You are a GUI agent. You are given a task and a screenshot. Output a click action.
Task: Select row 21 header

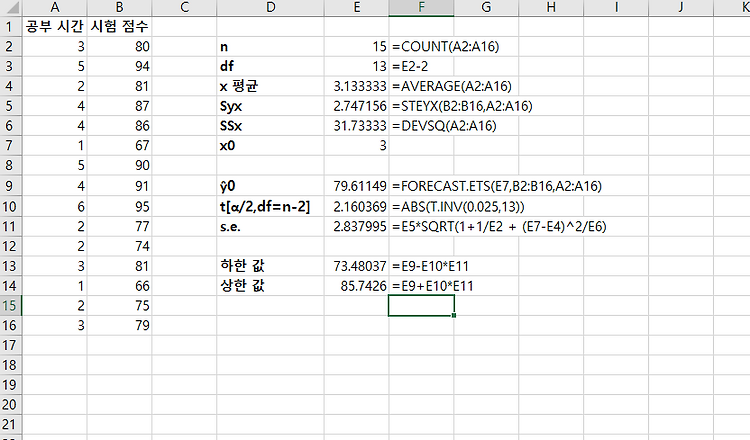point(11,424)
